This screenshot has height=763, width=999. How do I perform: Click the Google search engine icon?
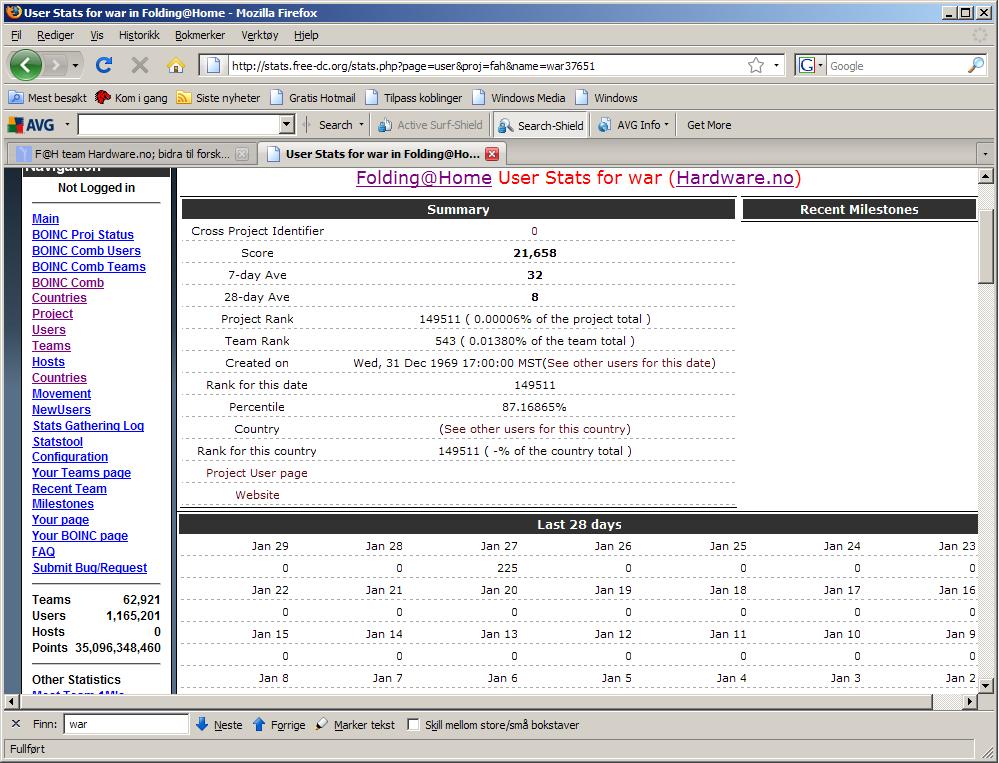pyautogui.click(x=807, y=65)
